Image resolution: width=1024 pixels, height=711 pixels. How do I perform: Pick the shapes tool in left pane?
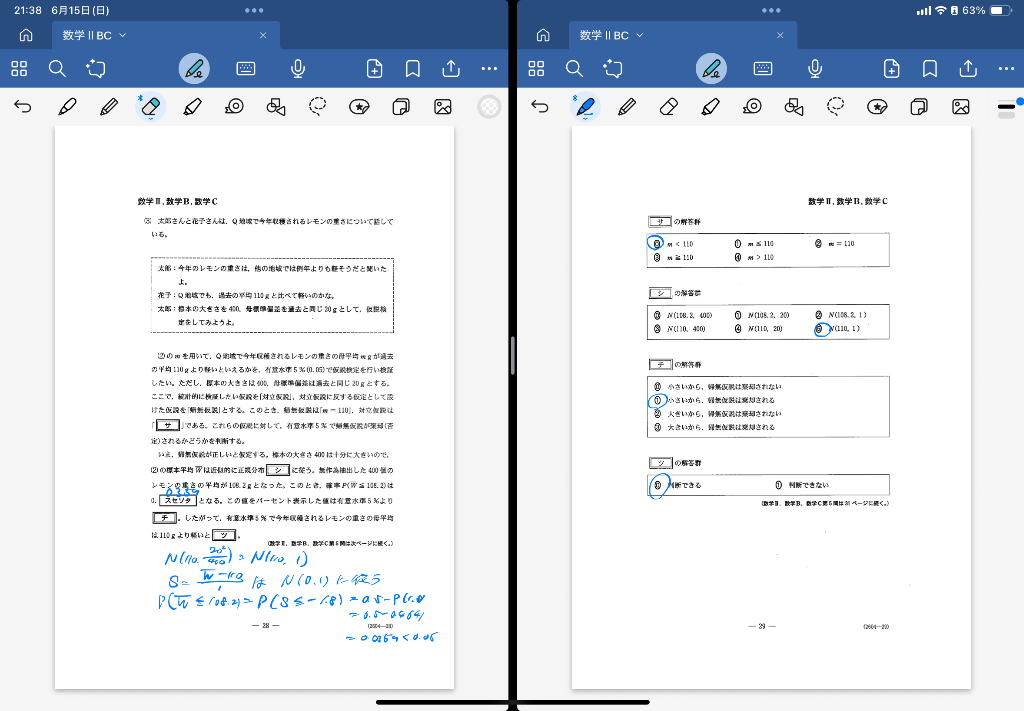click(276, 106)
